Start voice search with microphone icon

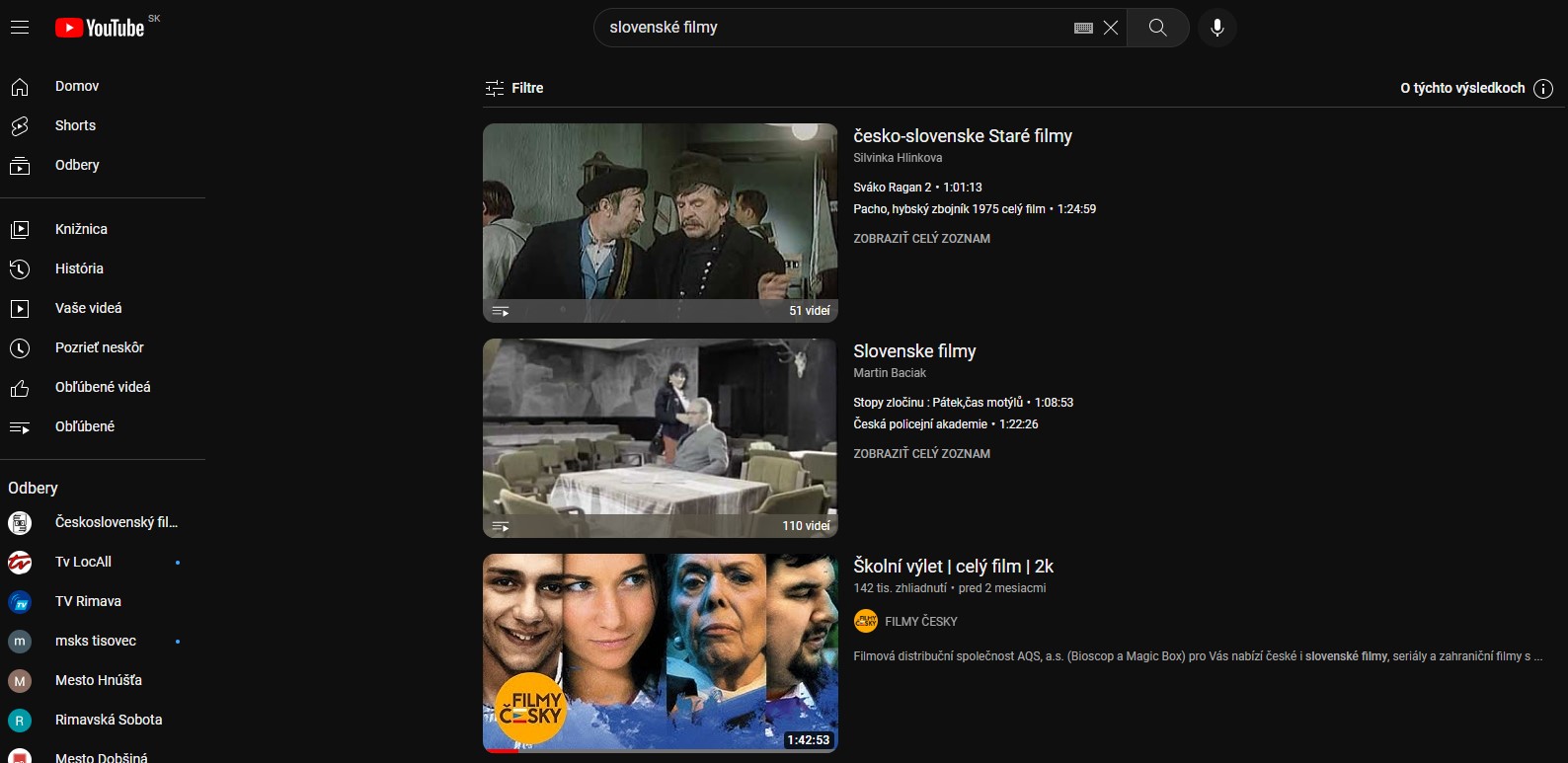(1216, 28)
